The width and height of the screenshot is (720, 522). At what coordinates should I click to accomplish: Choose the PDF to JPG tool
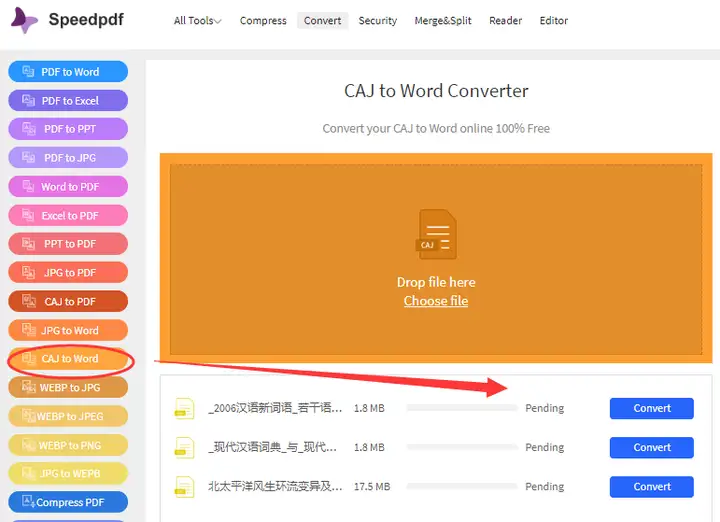(x=68, y=158)
